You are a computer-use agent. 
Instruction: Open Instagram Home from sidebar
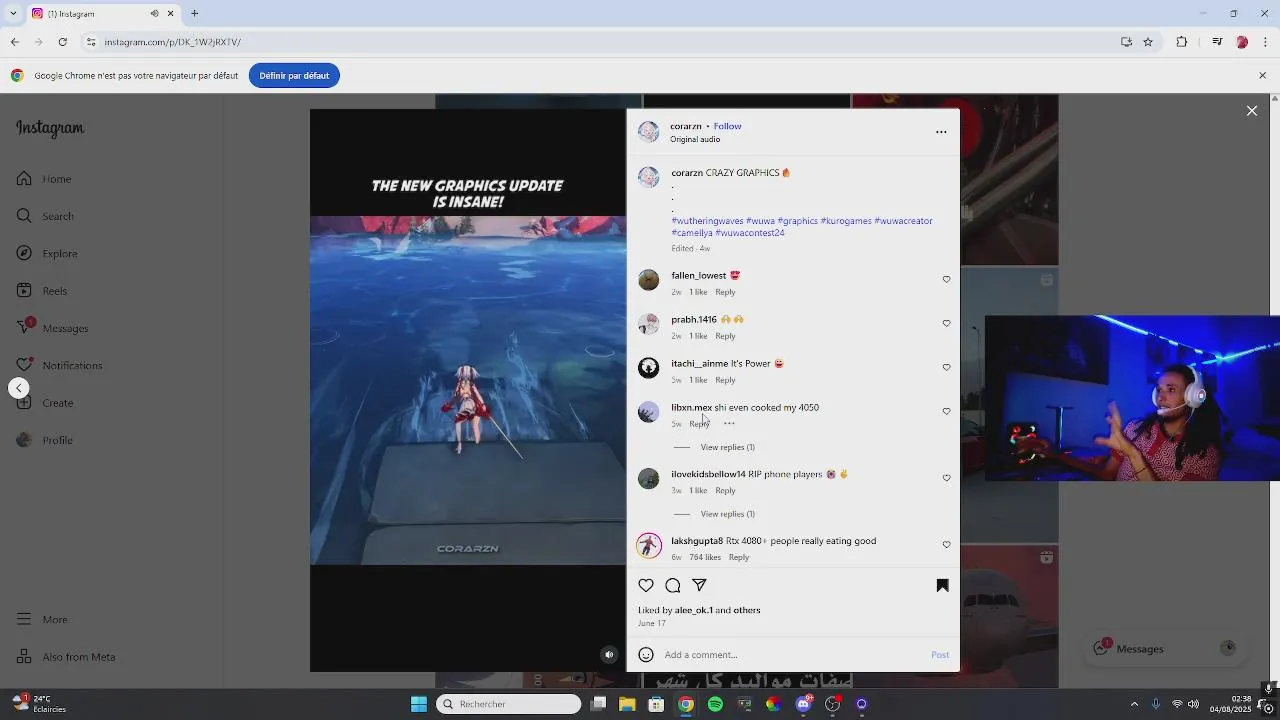click(x=44, y=179)
